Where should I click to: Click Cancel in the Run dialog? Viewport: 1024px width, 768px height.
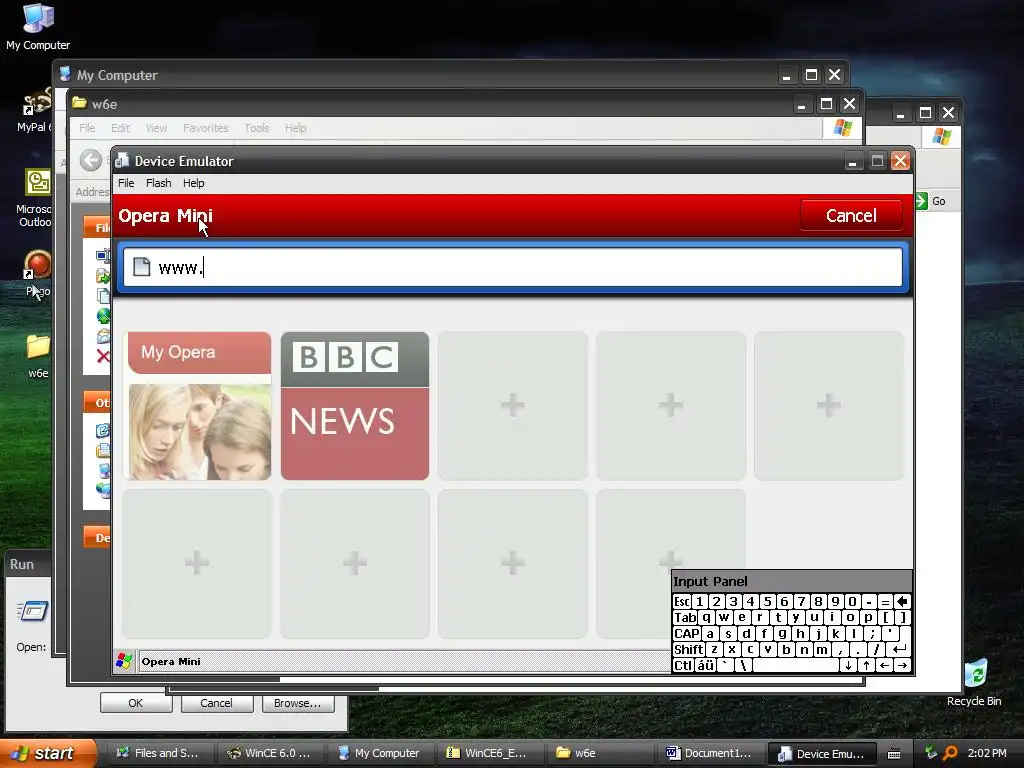point(216,703)
